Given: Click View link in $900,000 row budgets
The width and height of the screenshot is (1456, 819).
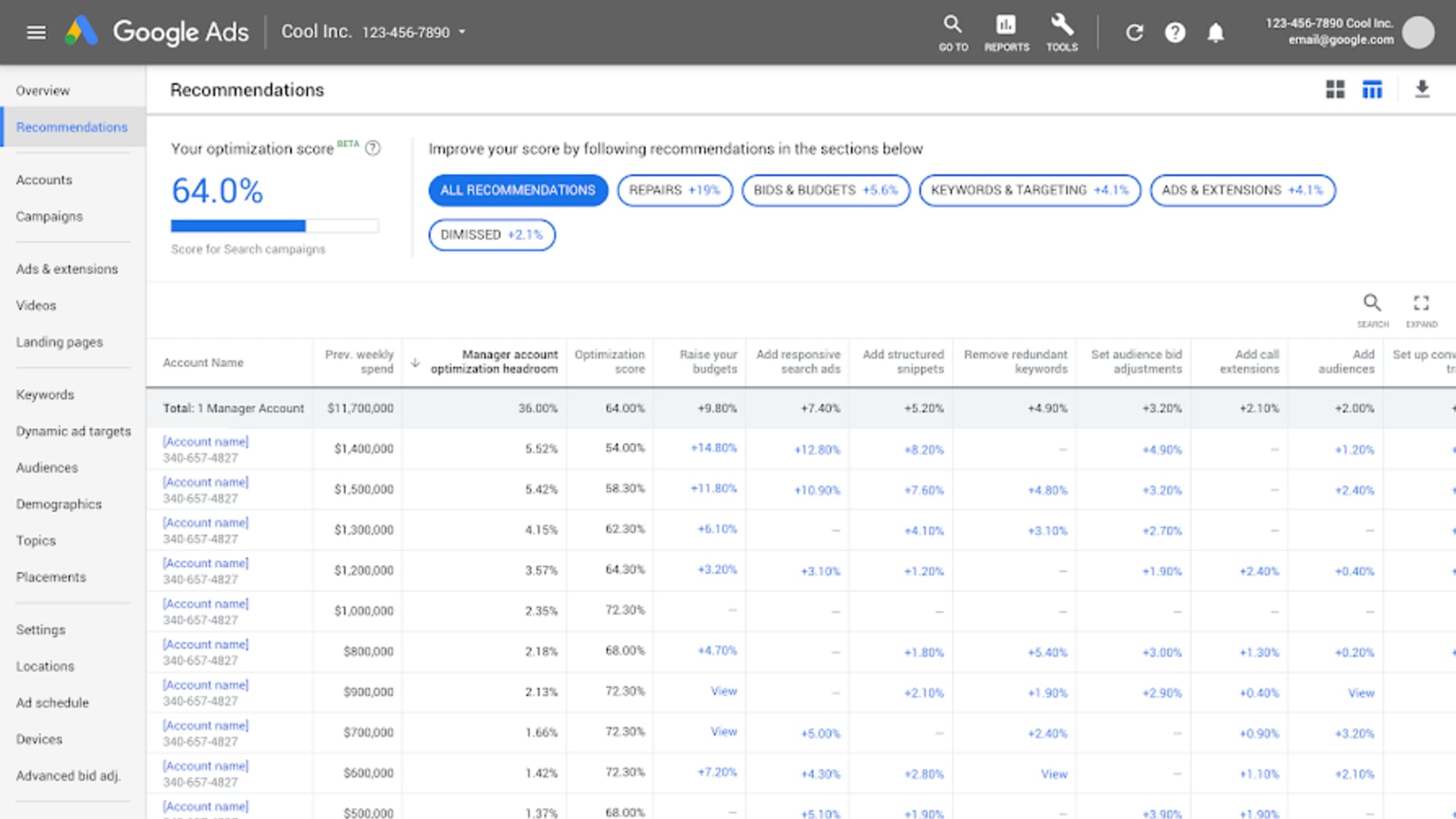Looking at the screenshot, I should (x=724, y=691).
